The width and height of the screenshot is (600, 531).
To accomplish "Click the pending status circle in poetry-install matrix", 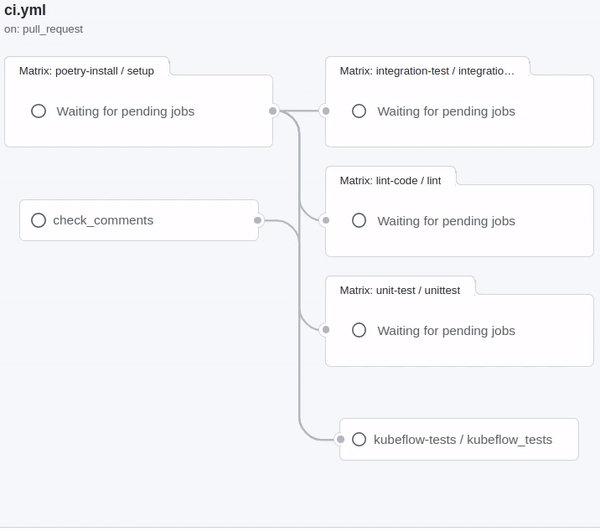I will [38, 111].
